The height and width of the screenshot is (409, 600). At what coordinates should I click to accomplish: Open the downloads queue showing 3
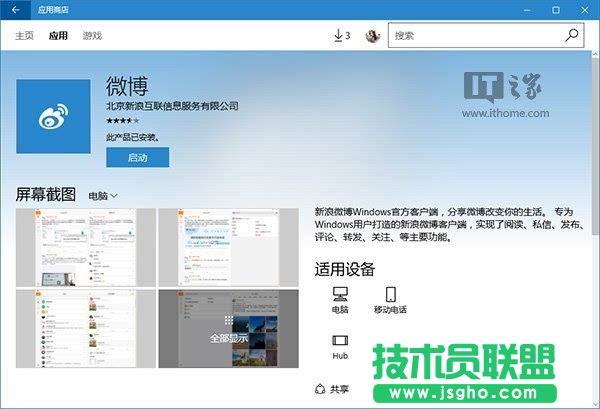[342, 36]
